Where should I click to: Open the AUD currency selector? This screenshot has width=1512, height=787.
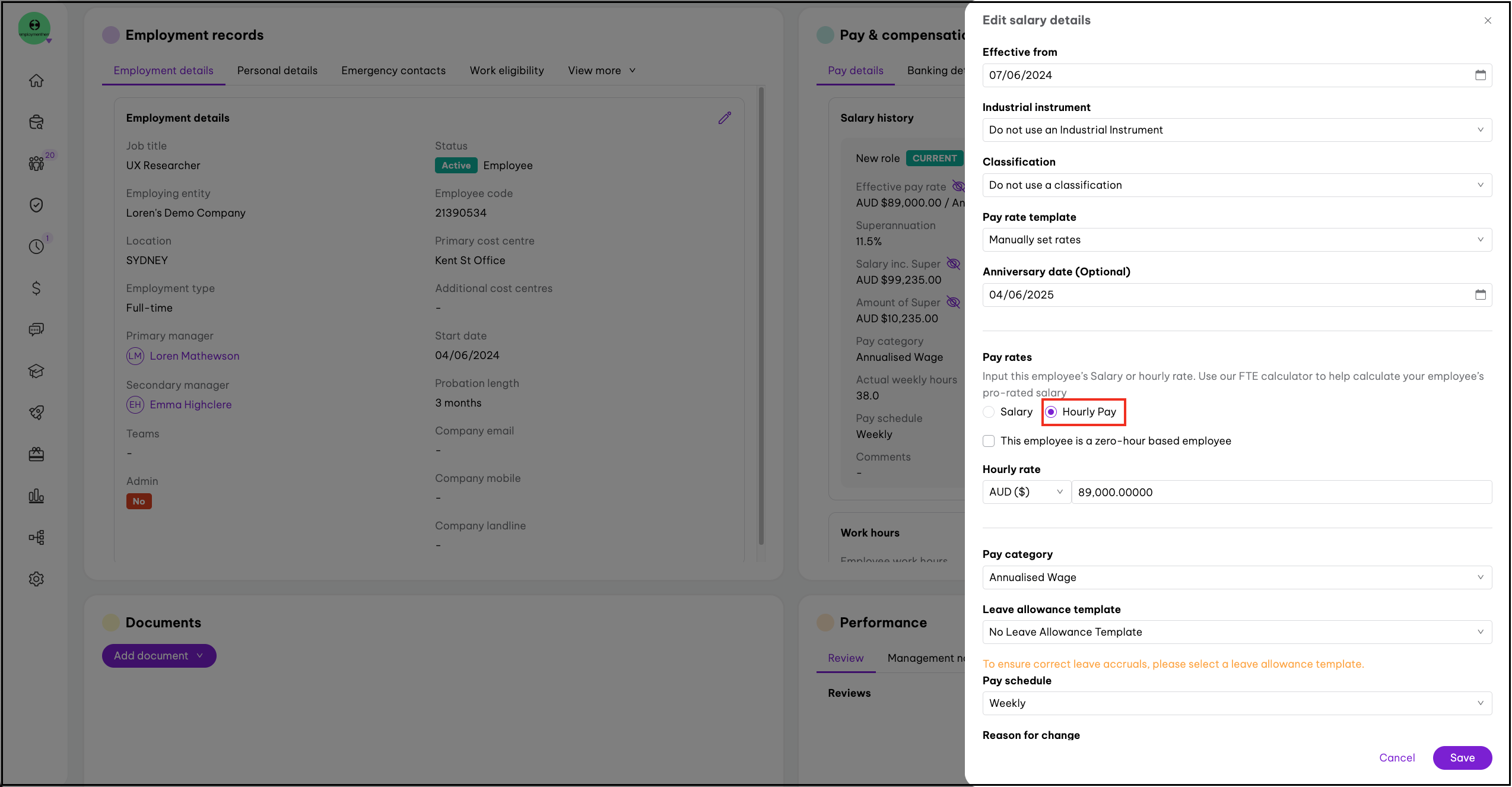coord(1025,492)
